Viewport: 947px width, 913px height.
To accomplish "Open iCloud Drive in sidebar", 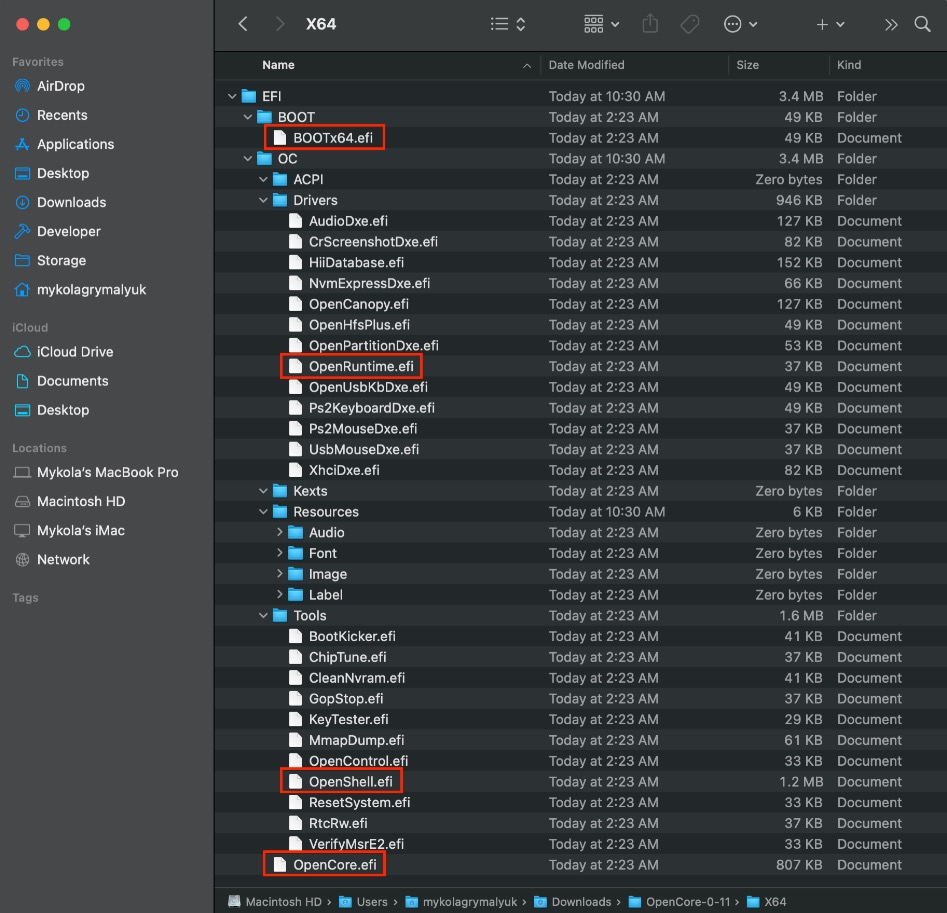I will point(63,351).
